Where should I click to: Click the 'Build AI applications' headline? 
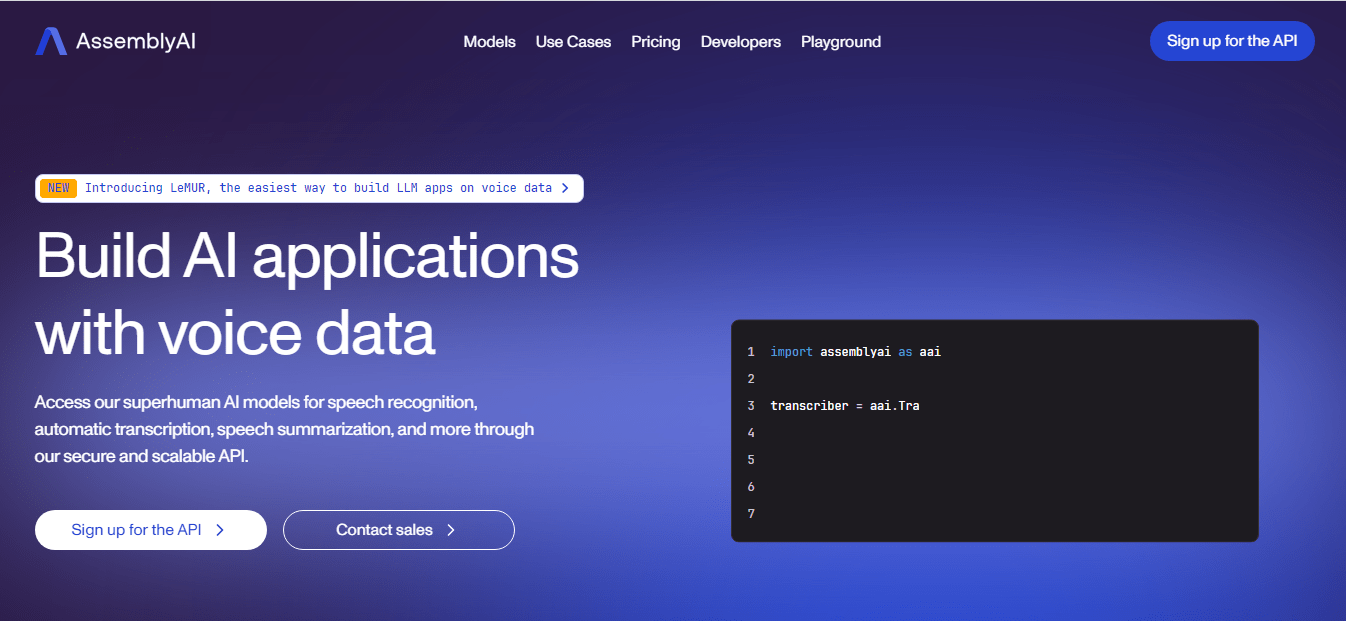coord(308,258)
